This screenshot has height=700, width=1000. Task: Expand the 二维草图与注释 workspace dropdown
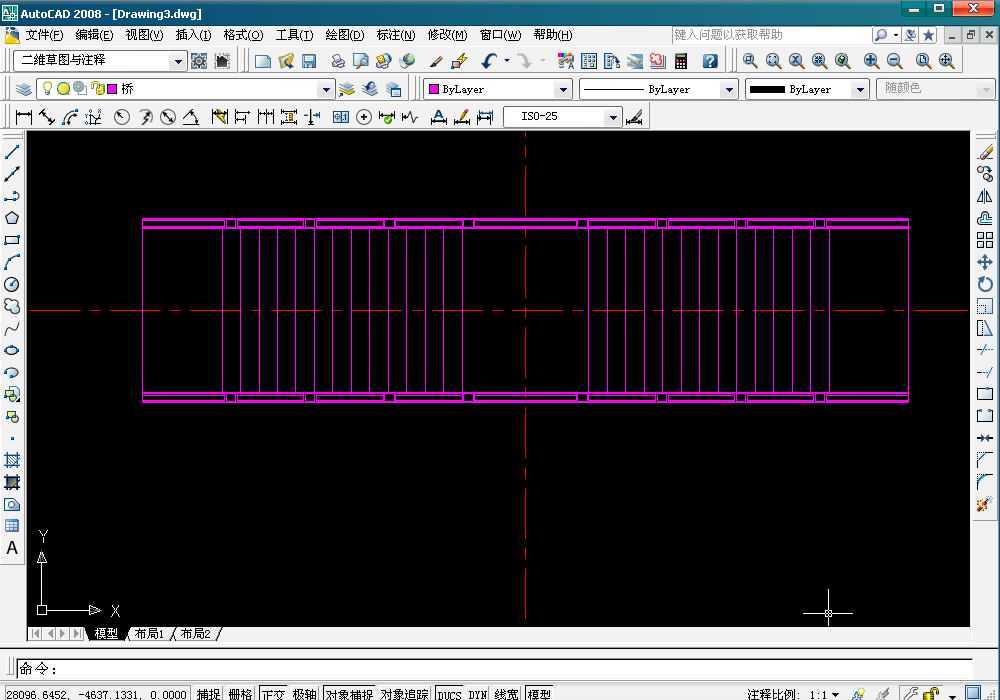pyautogui.click(x=178, y=61)
